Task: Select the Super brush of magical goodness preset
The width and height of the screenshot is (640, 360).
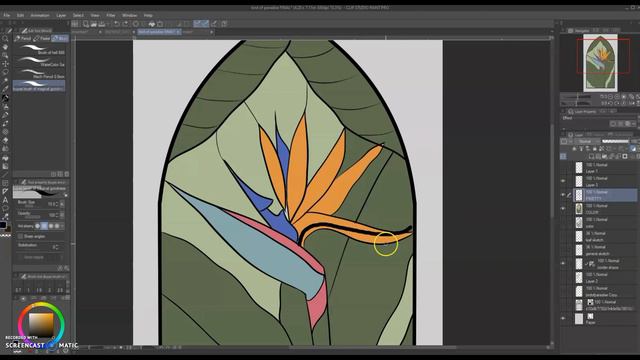Action: (39, 86)
